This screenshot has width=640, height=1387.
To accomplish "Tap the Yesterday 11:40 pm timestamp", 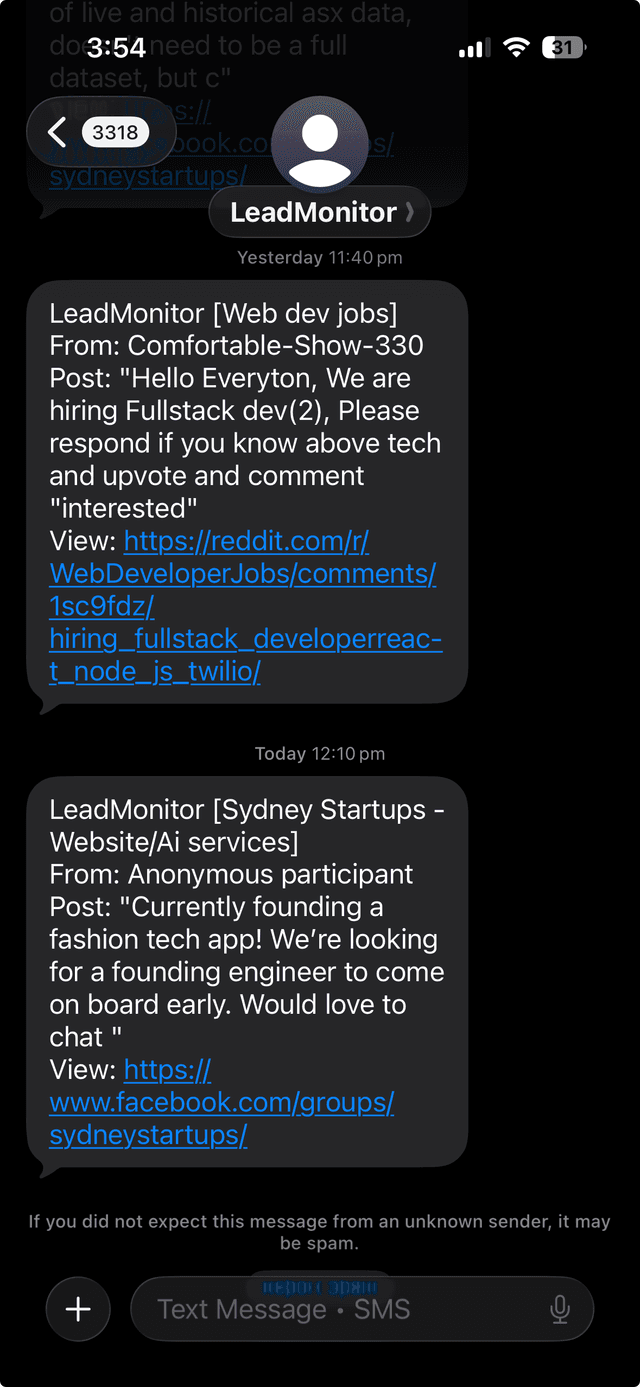I will [320, 257].
